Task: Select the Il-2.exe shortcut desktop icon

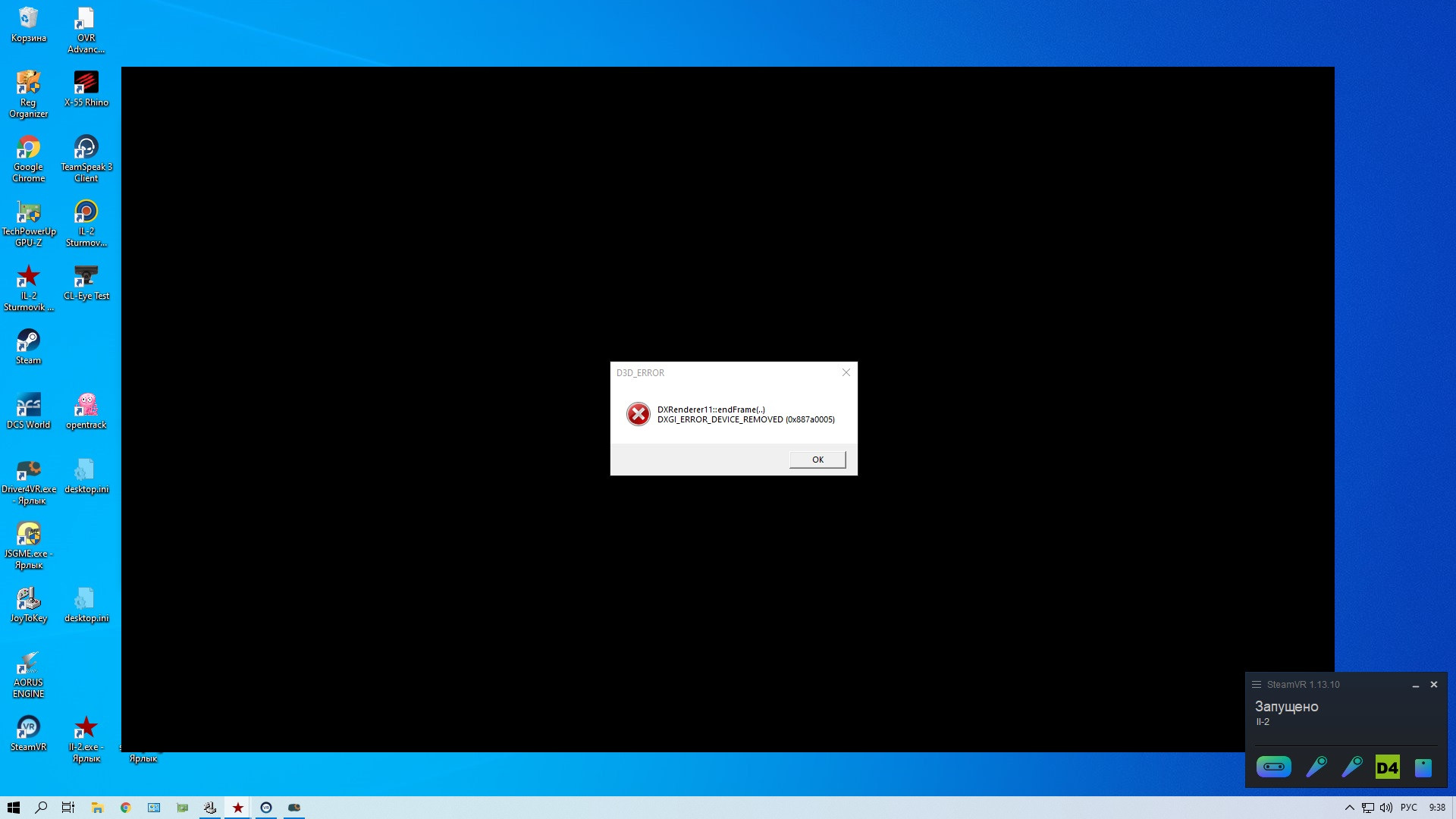Action: [86, 739]
